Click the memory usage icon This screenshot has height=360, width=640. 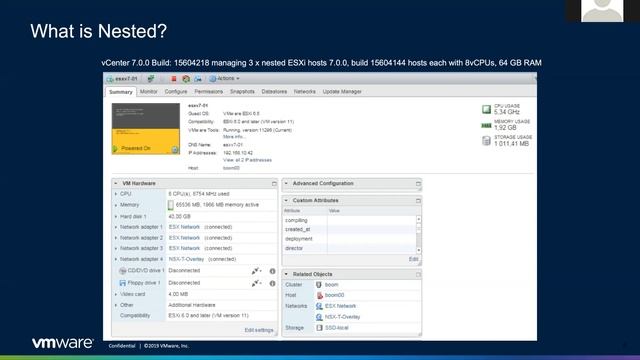click(x=486, y=125)
